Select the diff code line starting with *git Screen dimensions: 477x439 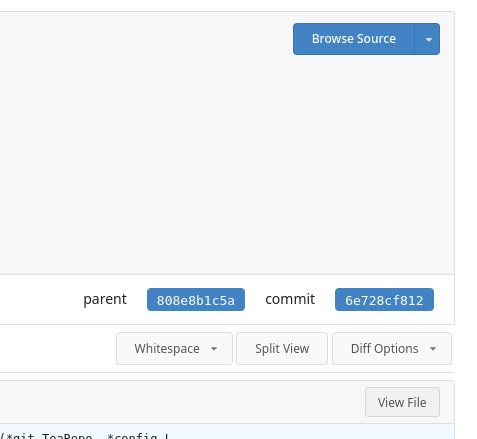coord(227,432)
